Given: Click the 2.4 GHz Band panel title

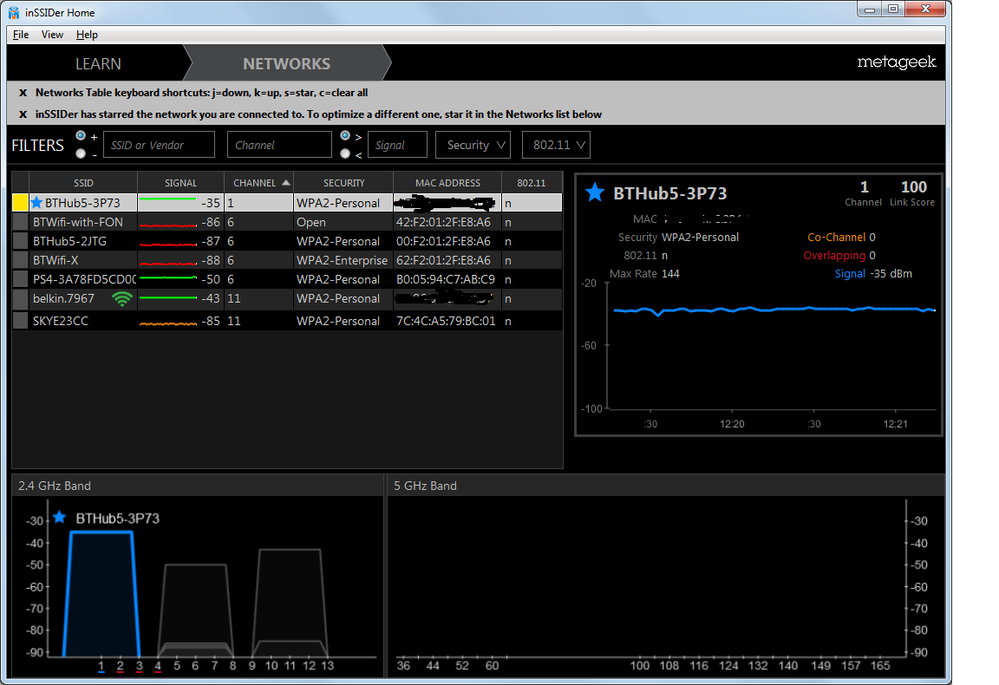Looking at the screenshot, I should (x=54, y=486).
